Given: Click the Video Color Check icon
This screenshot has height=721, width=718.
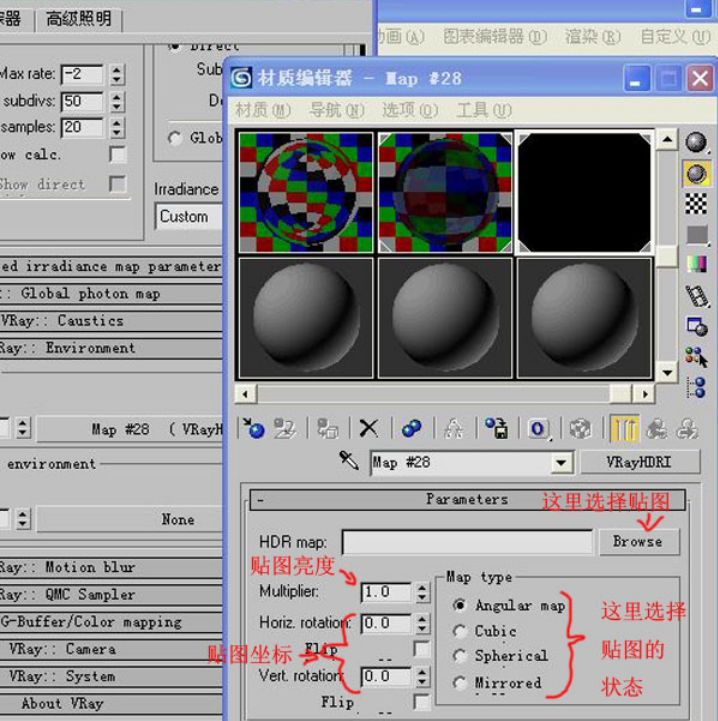Looking at the screenshot, I should pyautogui.click(x=696, y=264).
